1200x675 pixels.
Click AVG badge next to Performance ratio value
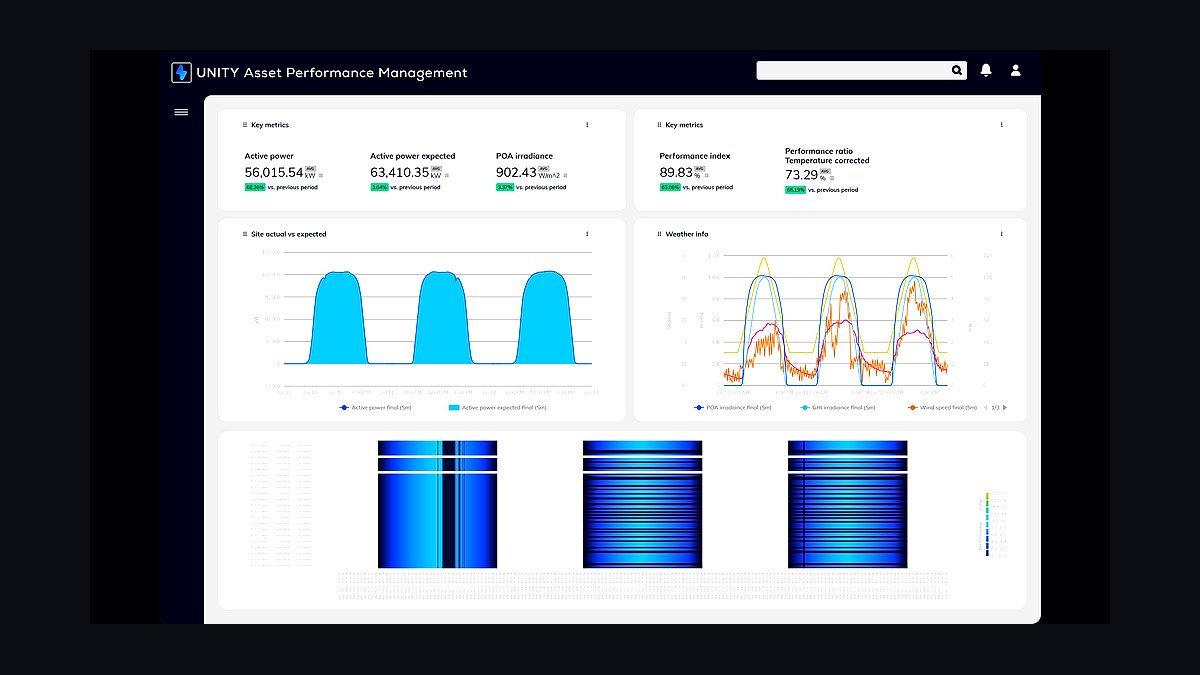(x=825, y=171)
